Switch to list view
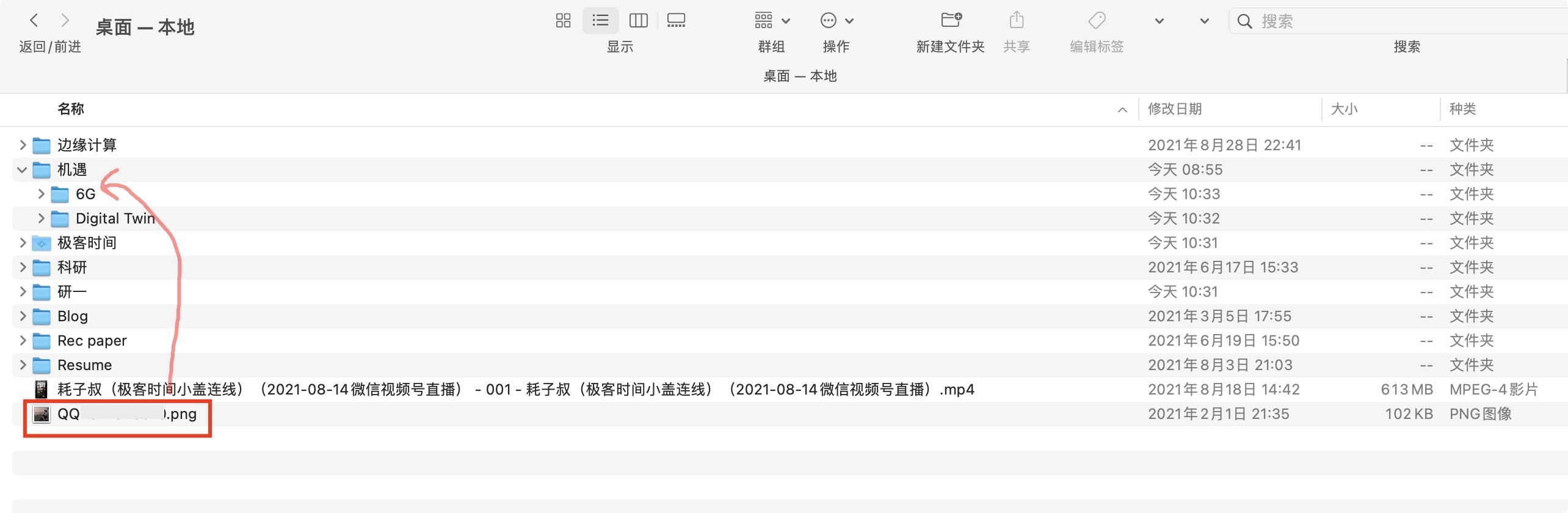Image resolution: width=1568 pixels, height=513 pixels. 600,21
